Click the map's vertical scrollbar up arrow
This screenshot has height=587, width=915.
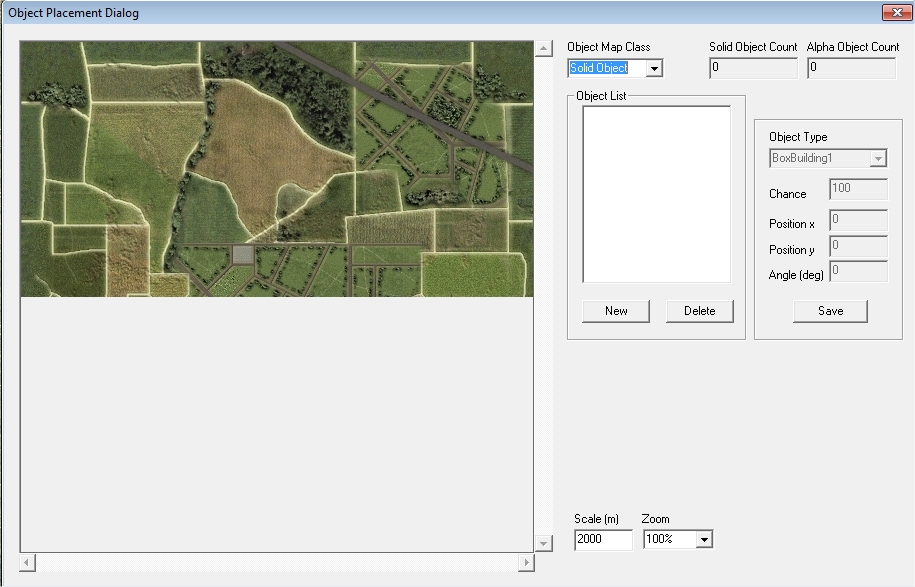tap(543, 48)
